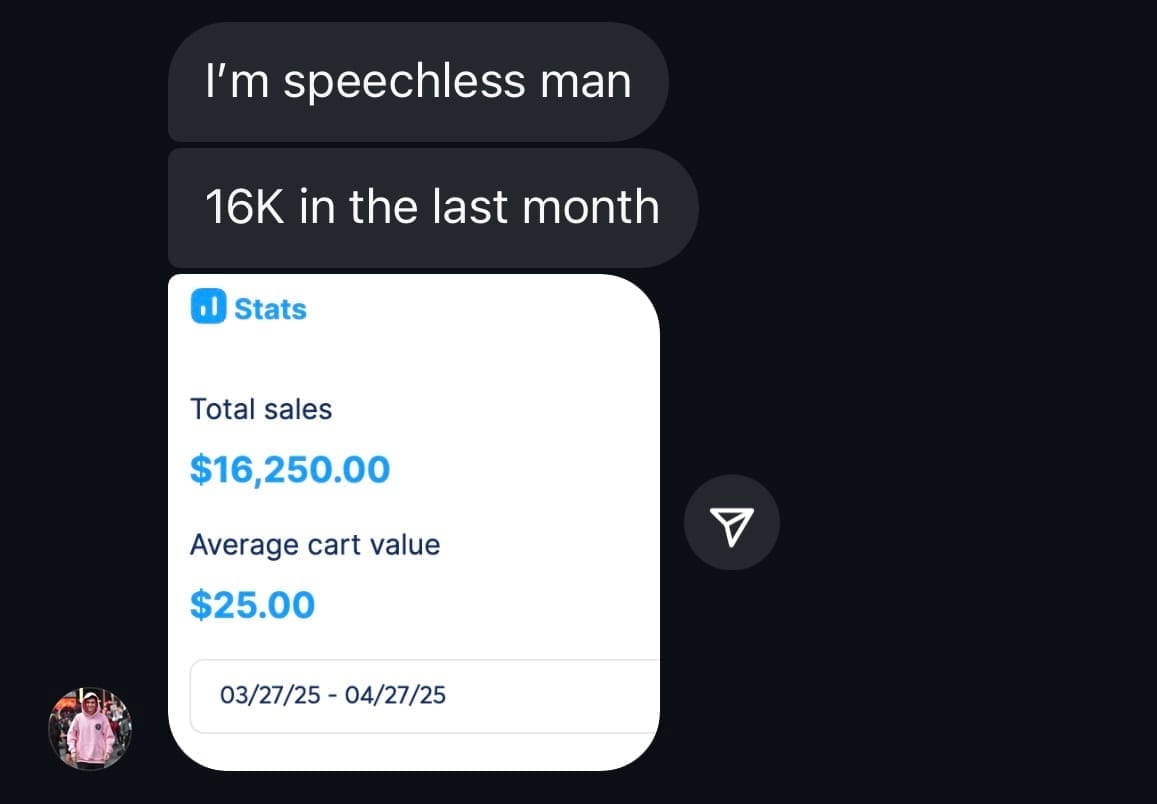Tap the forward arrow icon beside the image
Viewport: 1157px width, 804px height.
click(x=731, y=522)
